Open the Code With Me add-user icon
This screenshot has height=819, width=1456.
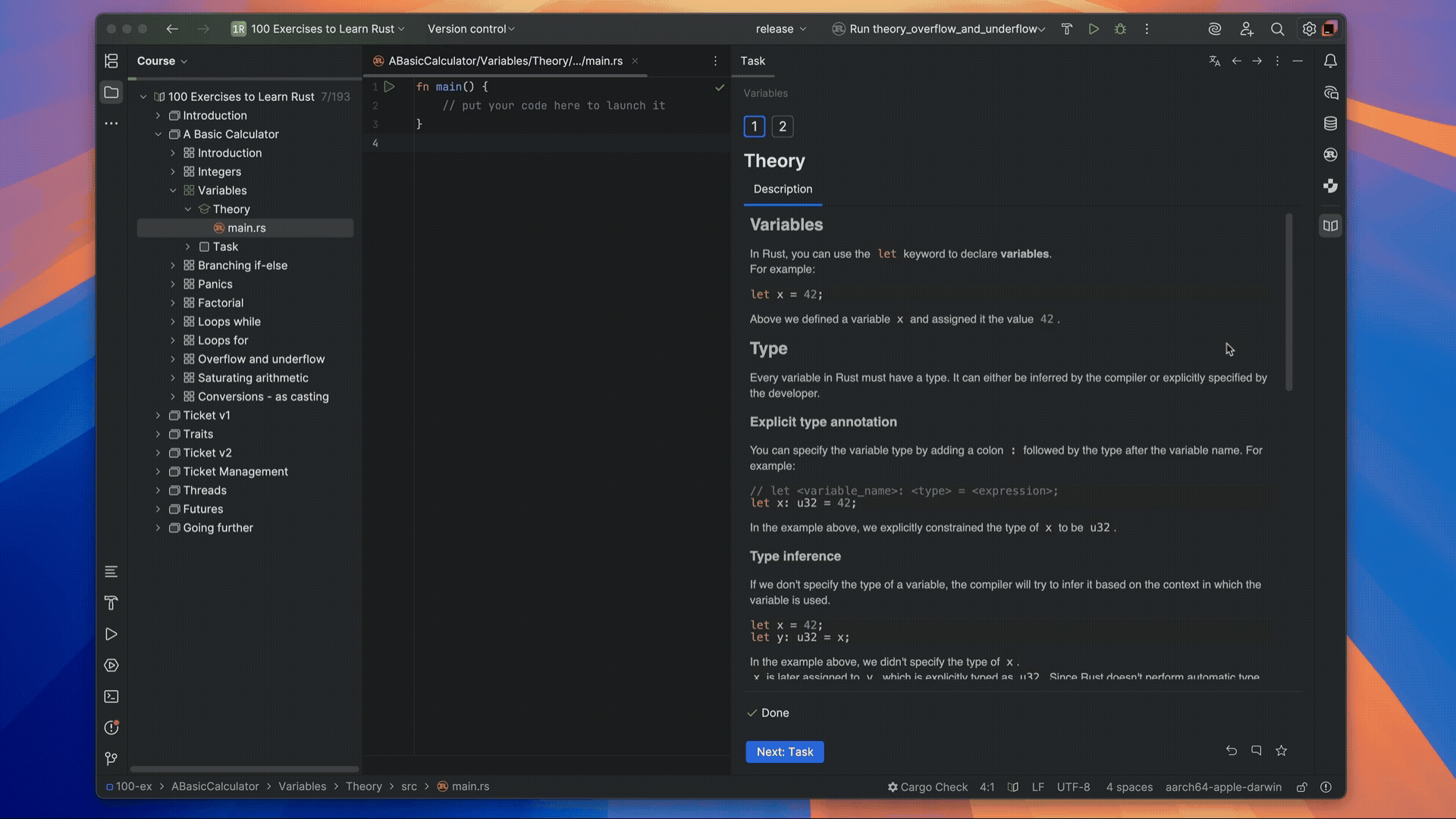pos(1246,29)
